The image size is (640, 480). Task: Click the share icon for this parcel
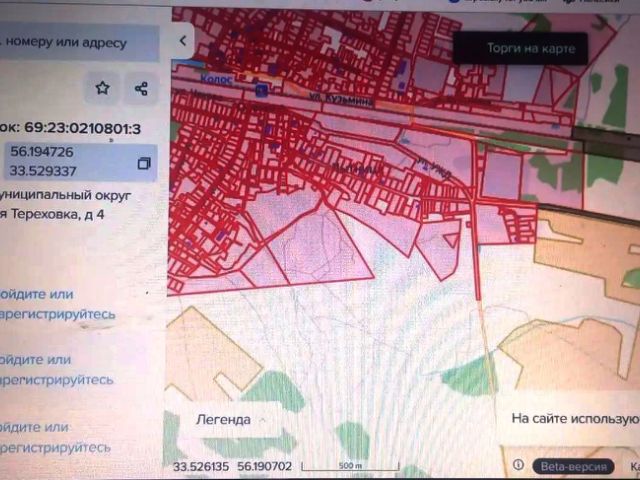pyautogui.click(x=141, y=88)
